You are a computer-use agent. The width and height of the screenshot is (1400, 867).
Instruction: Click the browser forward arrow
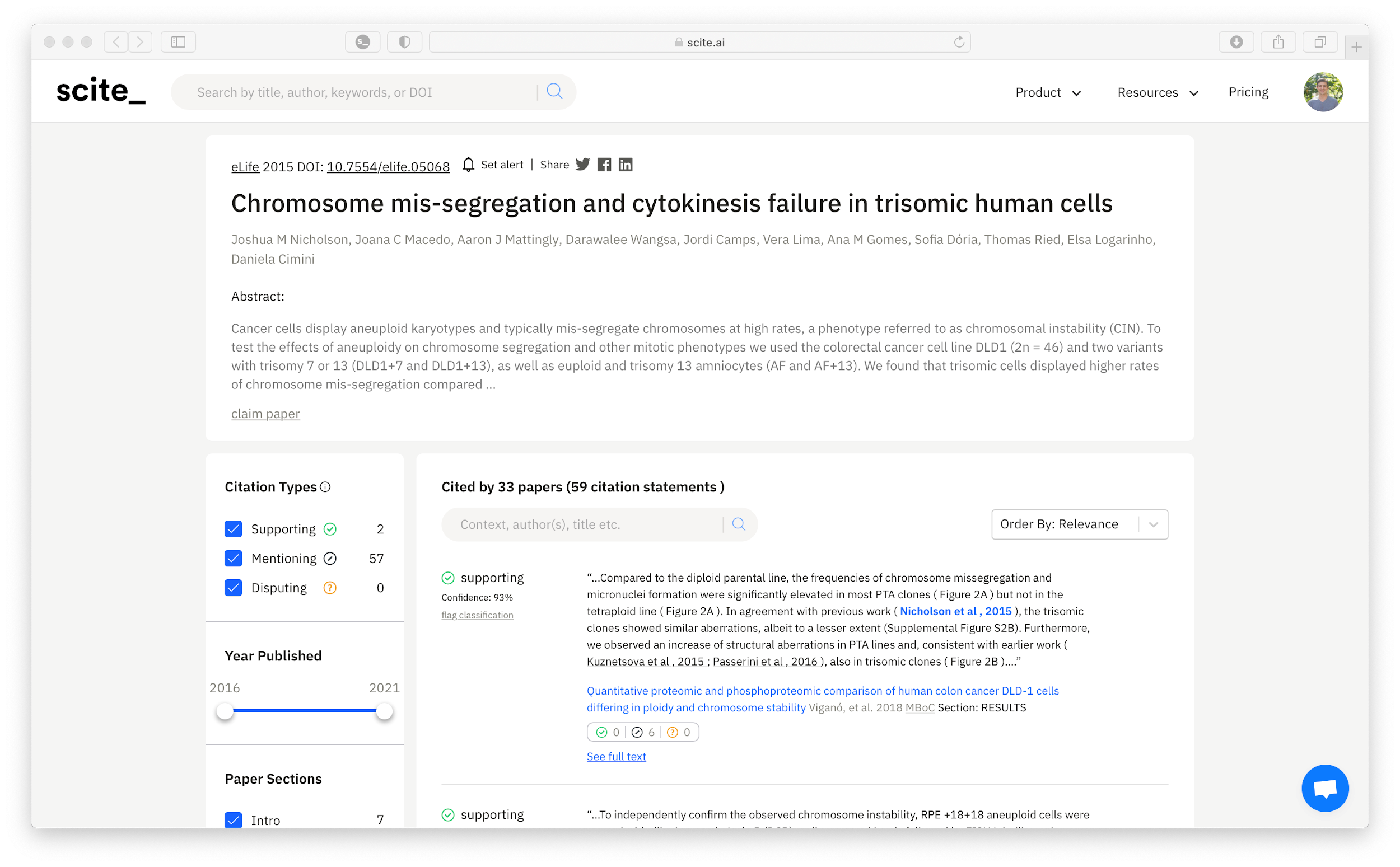pyautogui.click(x=140, y=42)
